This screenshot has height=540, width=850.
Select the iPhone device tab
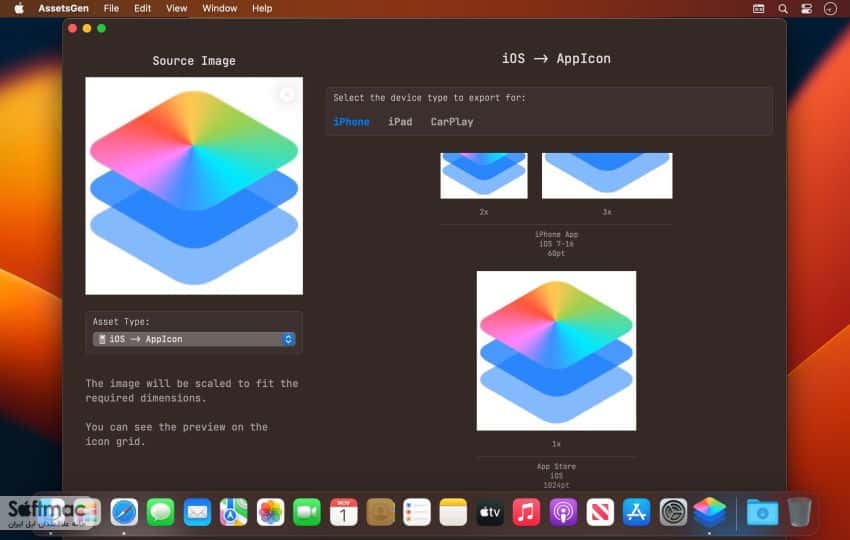351,122
